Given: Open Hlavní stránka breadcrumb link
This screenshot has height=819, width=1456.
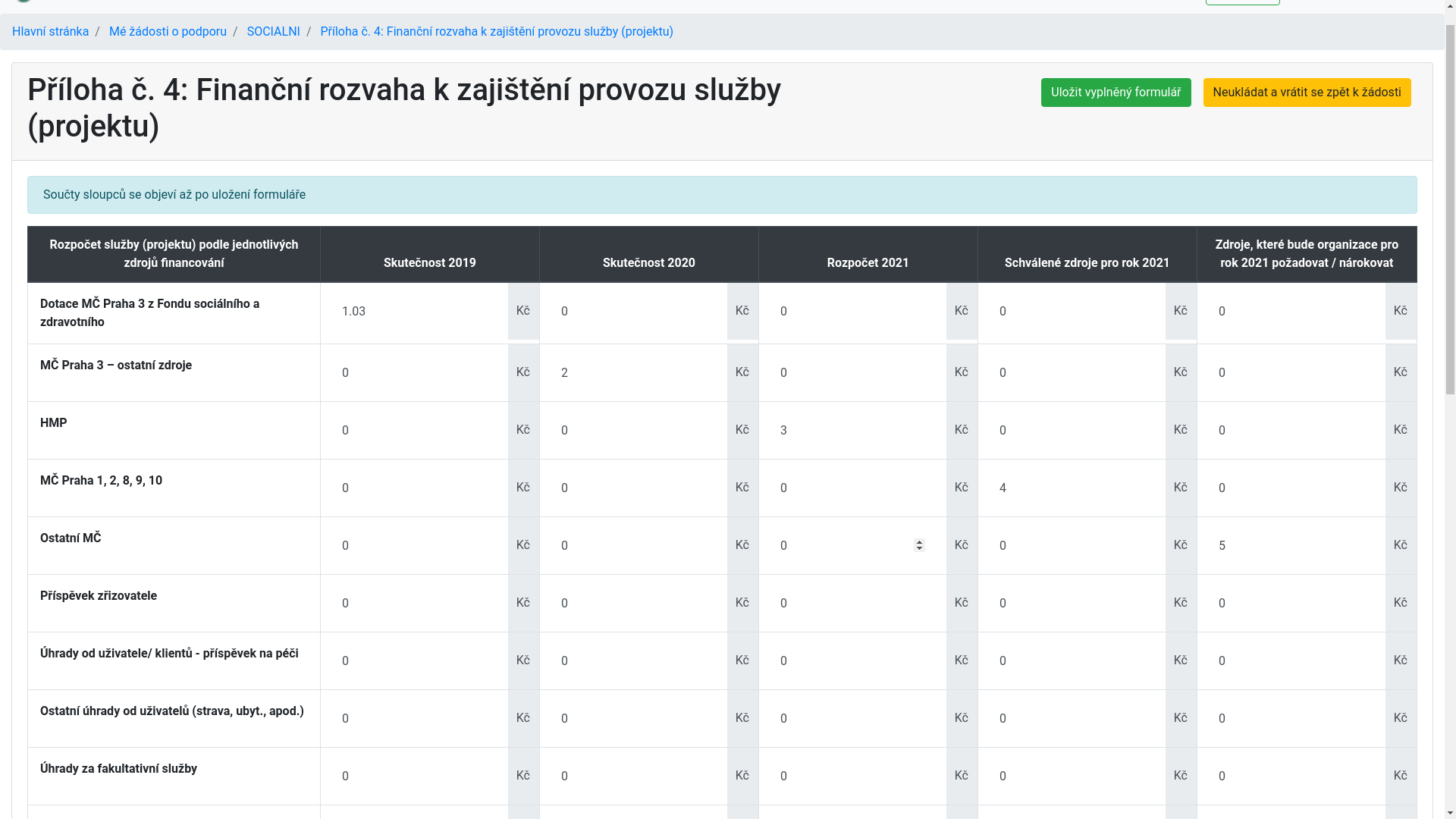Looking at the screenshot, I should coord(50,32).
